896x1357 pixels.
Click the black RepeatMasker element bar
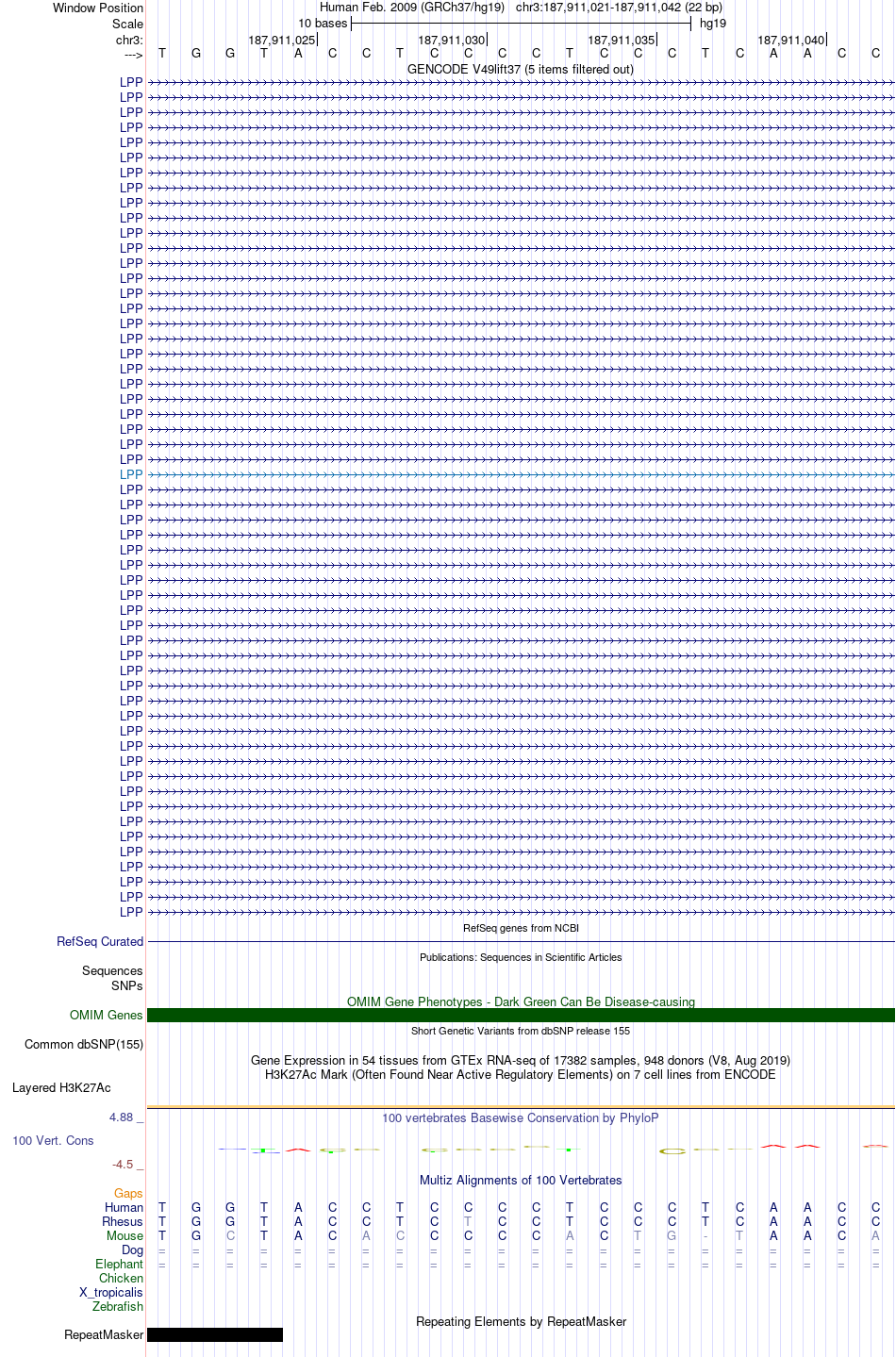click(x=215, y=1334)
